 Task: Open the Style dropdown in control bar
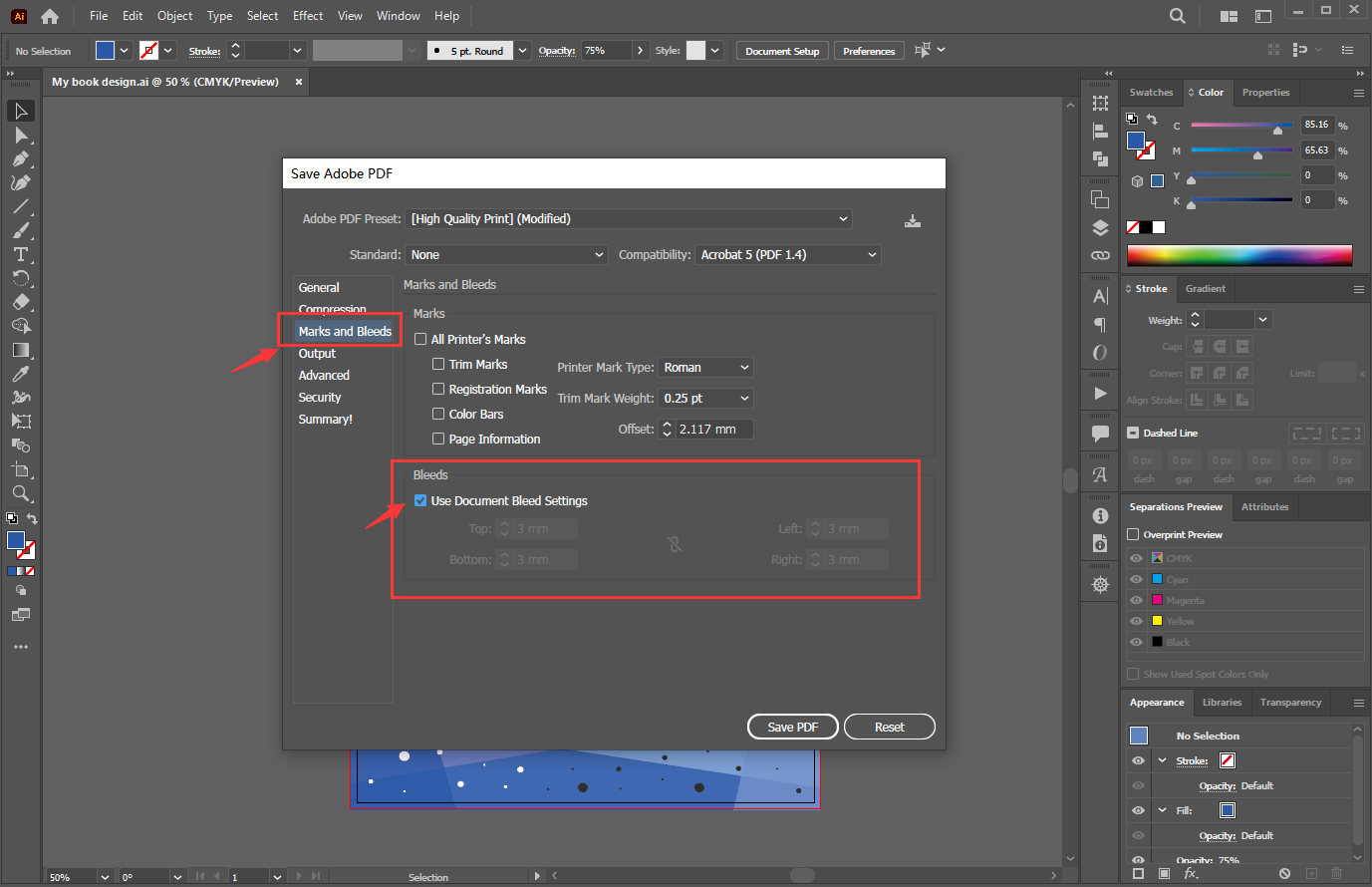tap(714, 51)
